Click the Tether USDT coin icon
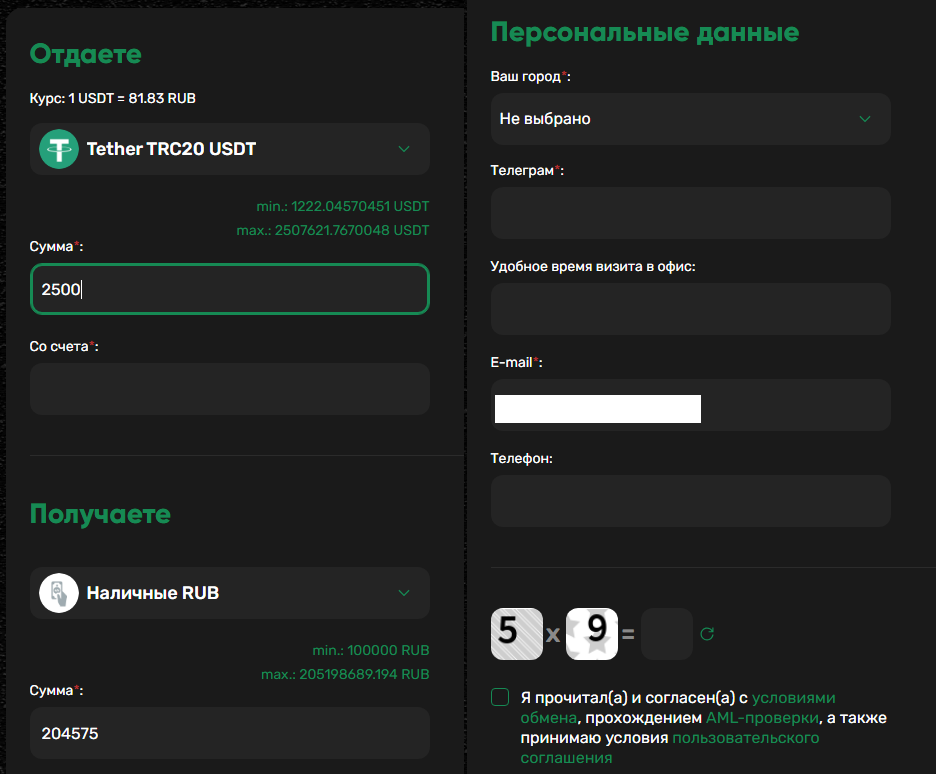This screenshot has width=937, height=774. pyautogui.click(x=59, y=149)
